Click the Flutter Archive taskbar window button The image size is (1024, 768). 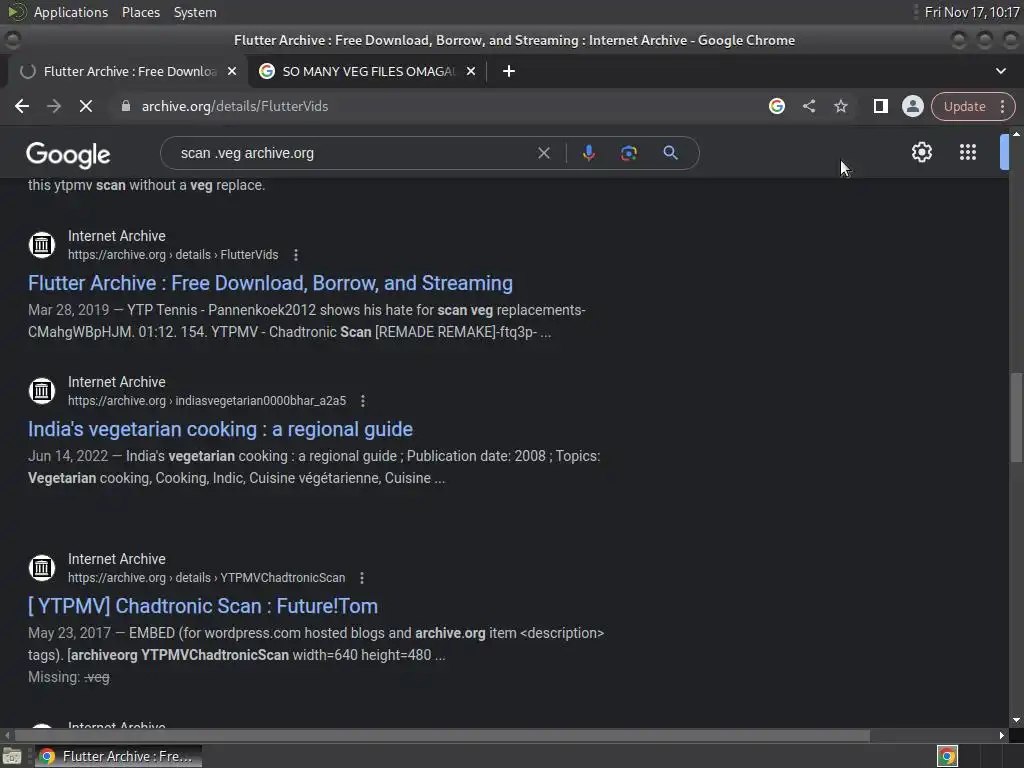pos(118,756)
